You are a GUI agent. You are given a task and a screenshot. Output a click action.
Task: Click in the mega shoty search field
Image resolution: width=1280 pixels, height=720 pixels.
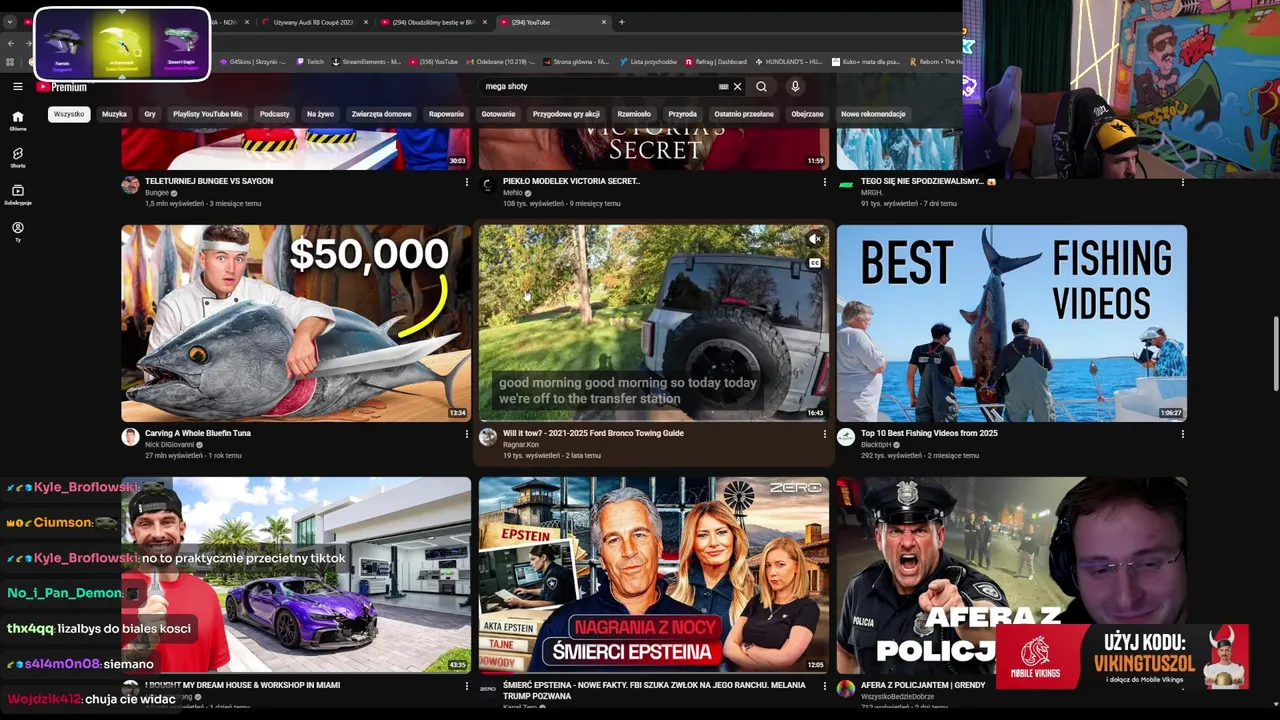click(600, 87)
